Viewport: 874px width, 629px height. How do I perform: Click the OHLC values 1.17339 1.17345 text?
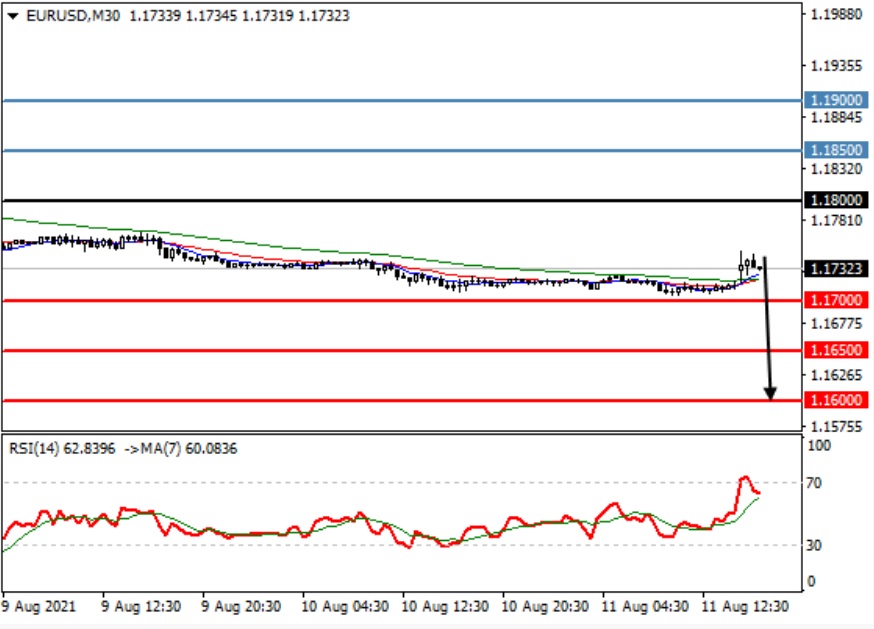click(183, 16)
